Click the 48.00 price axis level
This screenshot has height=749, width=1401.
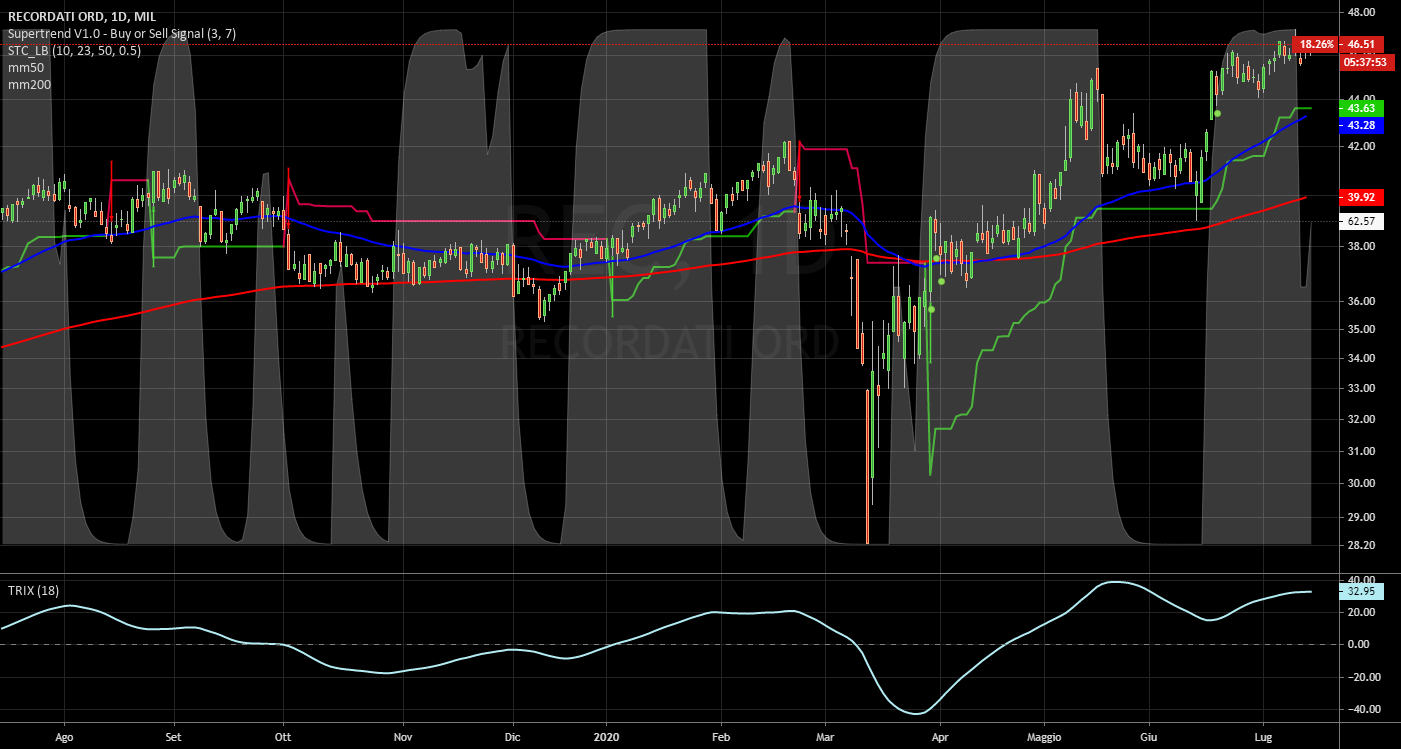(x=1360, y=12)
